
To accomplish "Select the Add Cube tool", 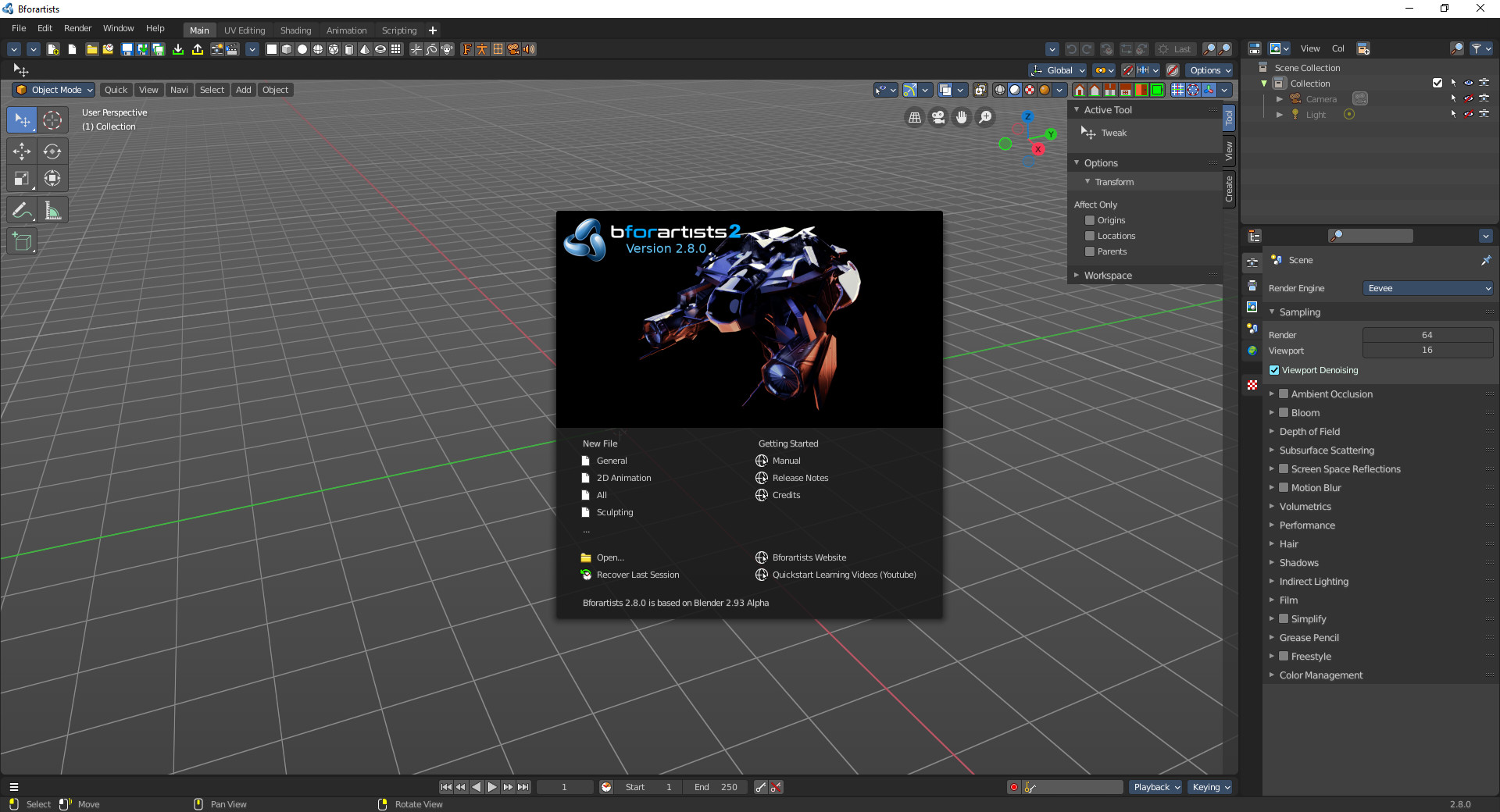I will (22, 242).
